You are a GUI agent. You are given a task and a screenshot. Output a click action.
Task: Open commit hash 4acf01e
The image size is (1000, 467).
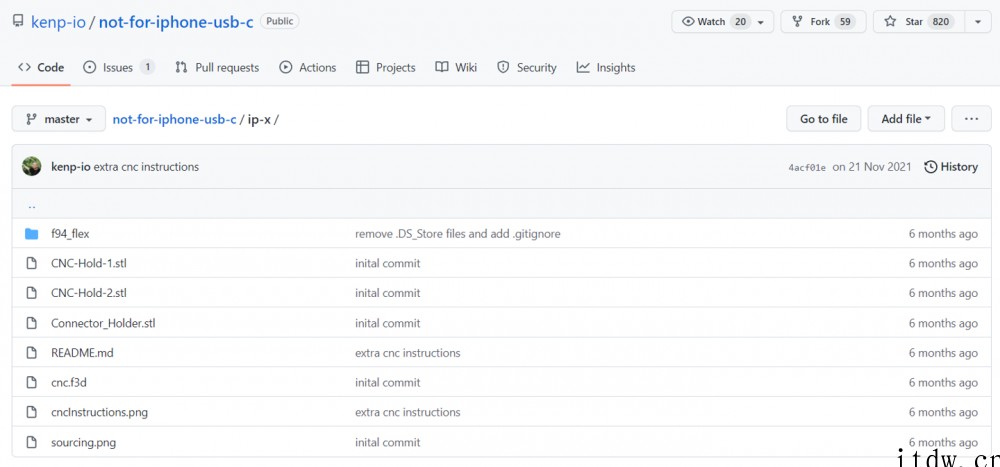[807, 168]
